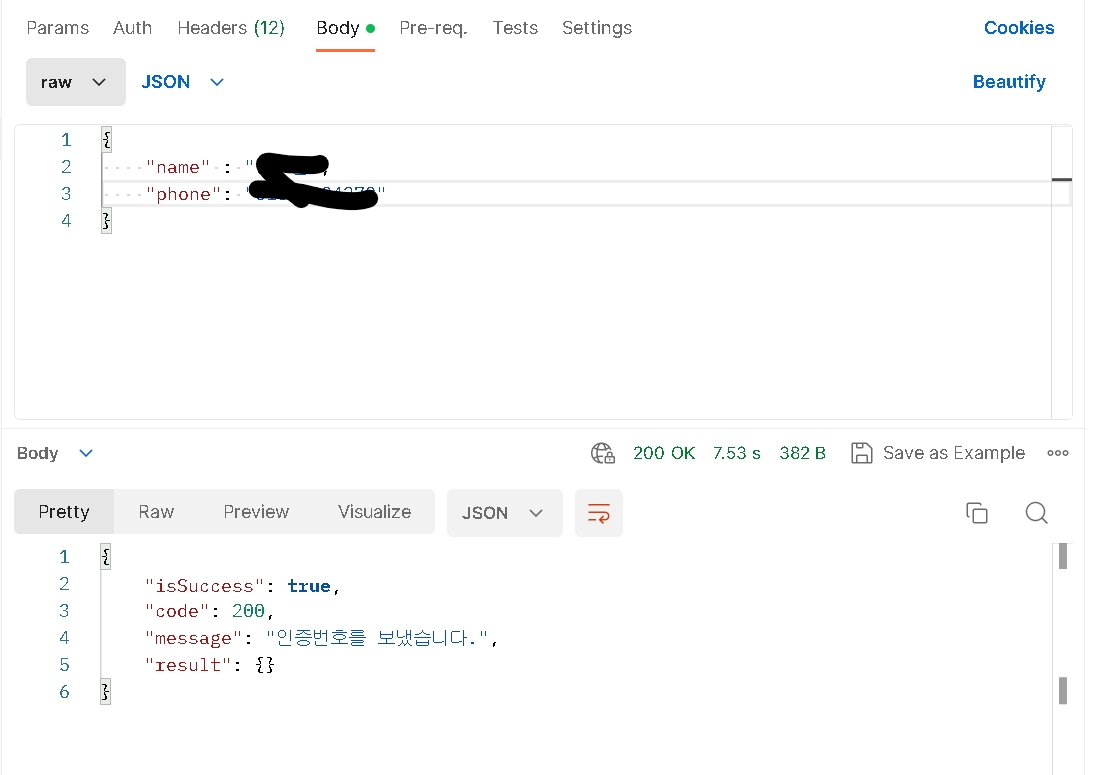Switch to Preview response view
The width and height of the screenshot is (1105, 775).
click(256, 512)
